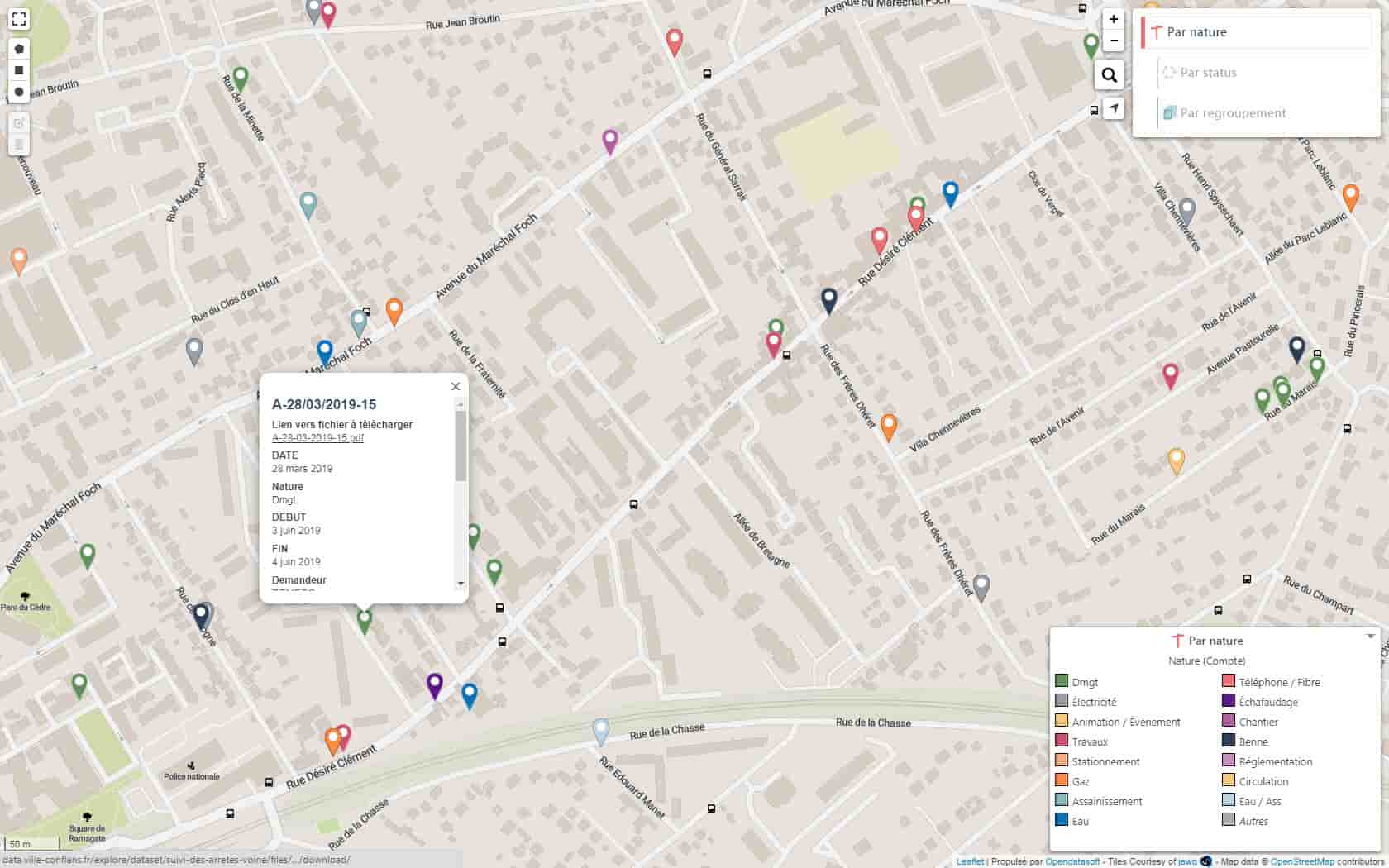Select the draw circle tool
Screen dimensions: 1389x868
(x=19, y=92)
